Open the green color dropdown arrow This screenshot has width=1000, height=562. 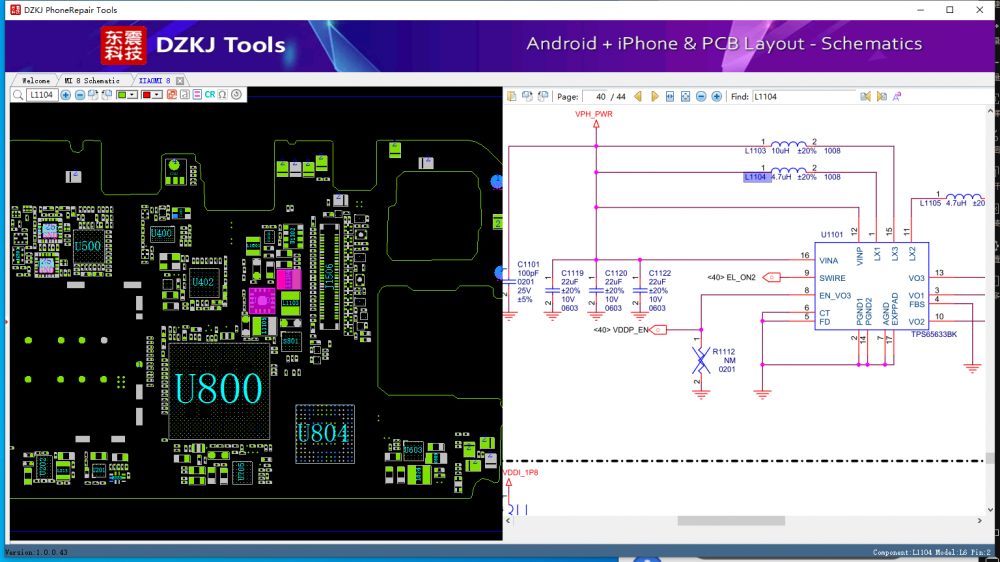[131, 95]
